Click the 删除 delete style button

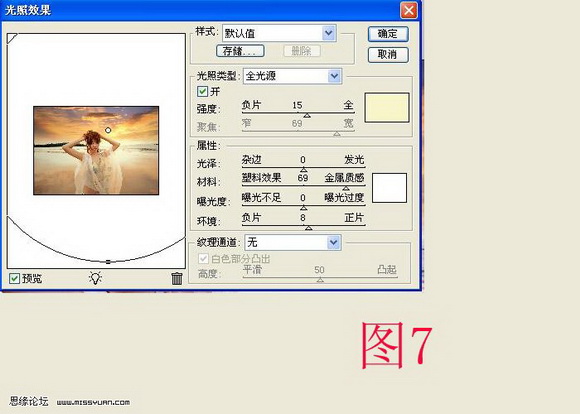tap(302, 51)
